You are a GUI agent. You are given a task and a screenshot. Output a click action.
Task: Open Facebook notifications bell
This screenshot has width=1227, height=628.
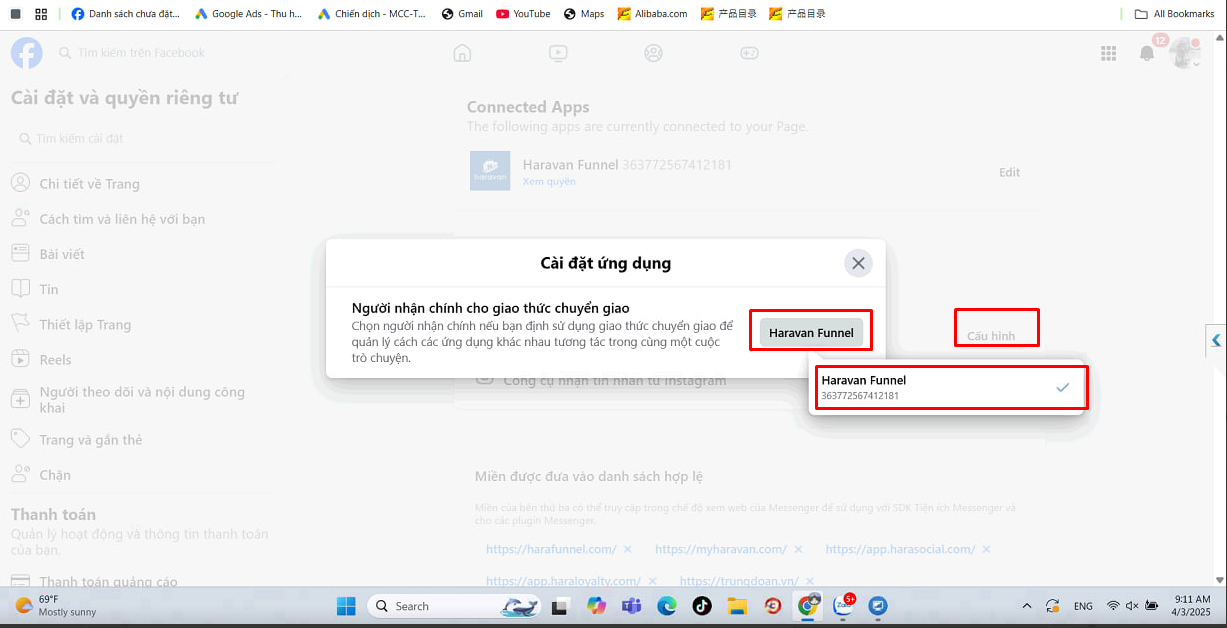coord(1147,53)
